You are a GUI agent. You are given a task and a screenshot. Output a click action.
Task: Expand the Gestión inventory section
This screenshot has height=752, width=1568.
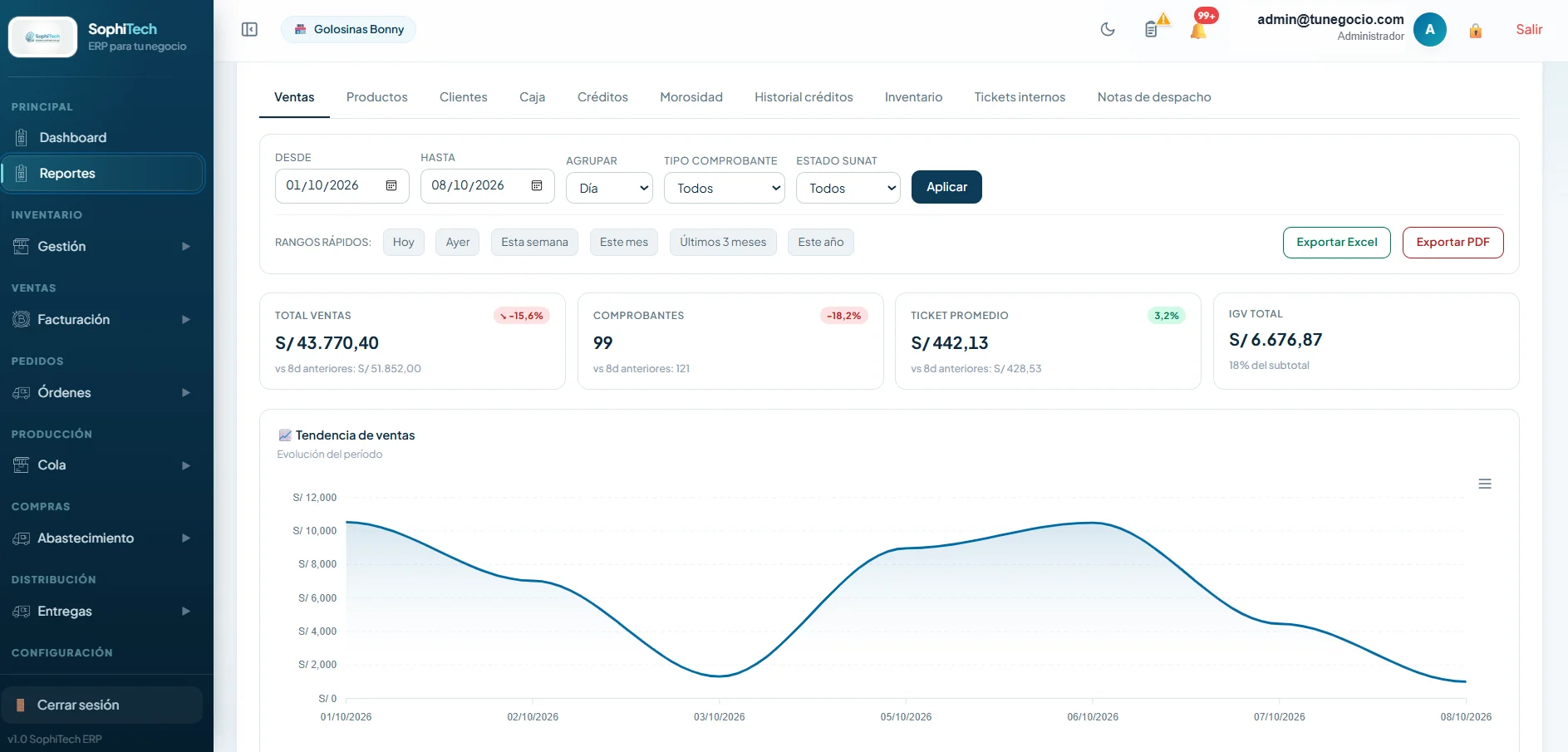pyautogui.click(x=102, y=247)
